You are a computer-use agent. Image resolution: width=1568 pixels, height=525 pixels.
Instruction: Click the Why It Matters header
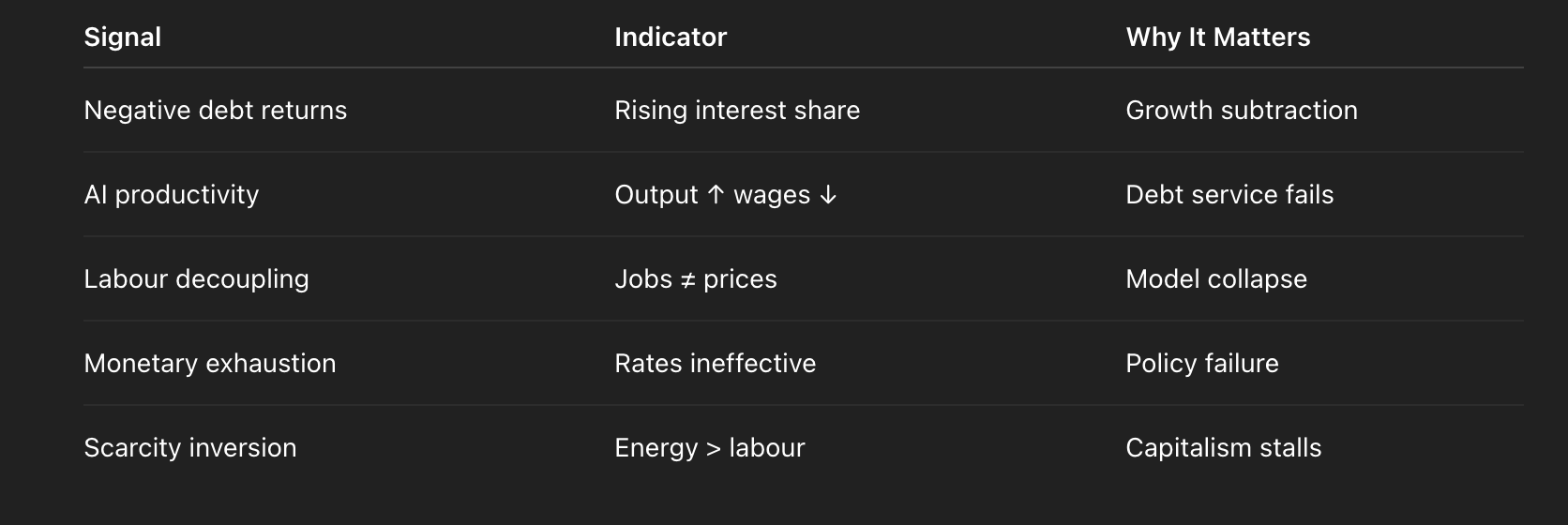(1217, 37)
